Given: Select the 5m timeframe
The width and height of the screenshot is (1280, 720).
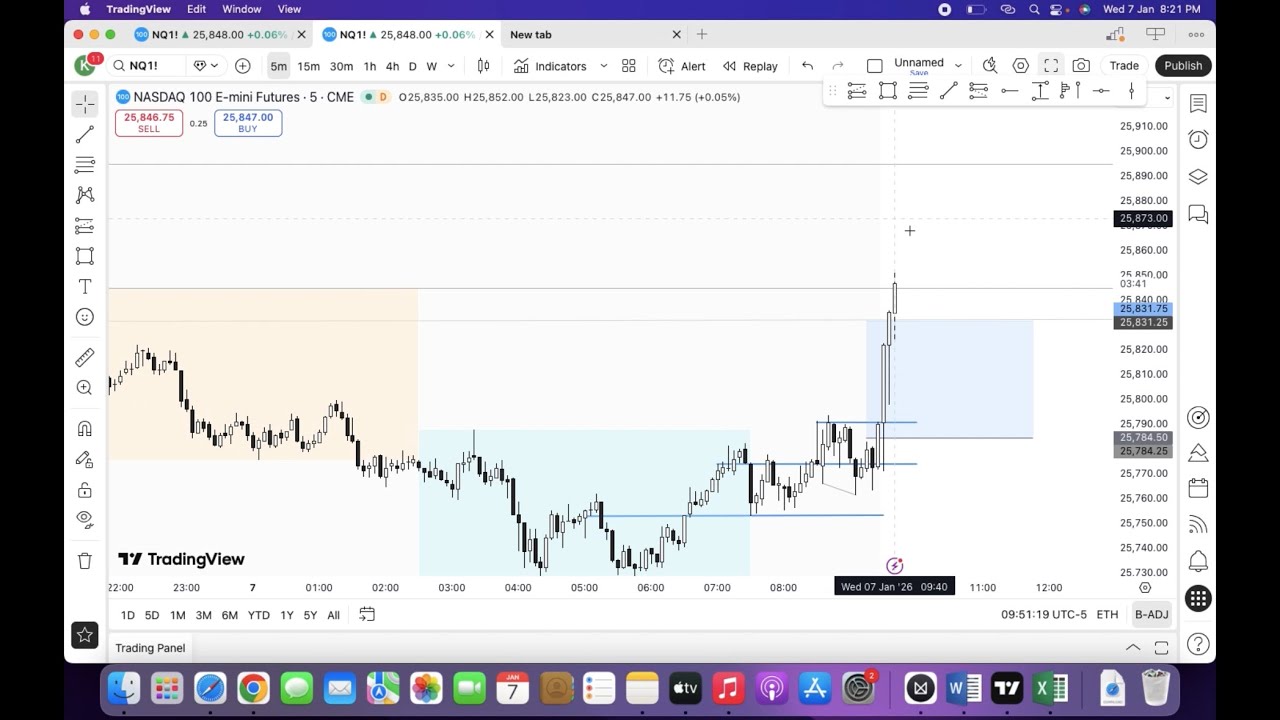Looking at the screenshot, I should tap(278, 66).
